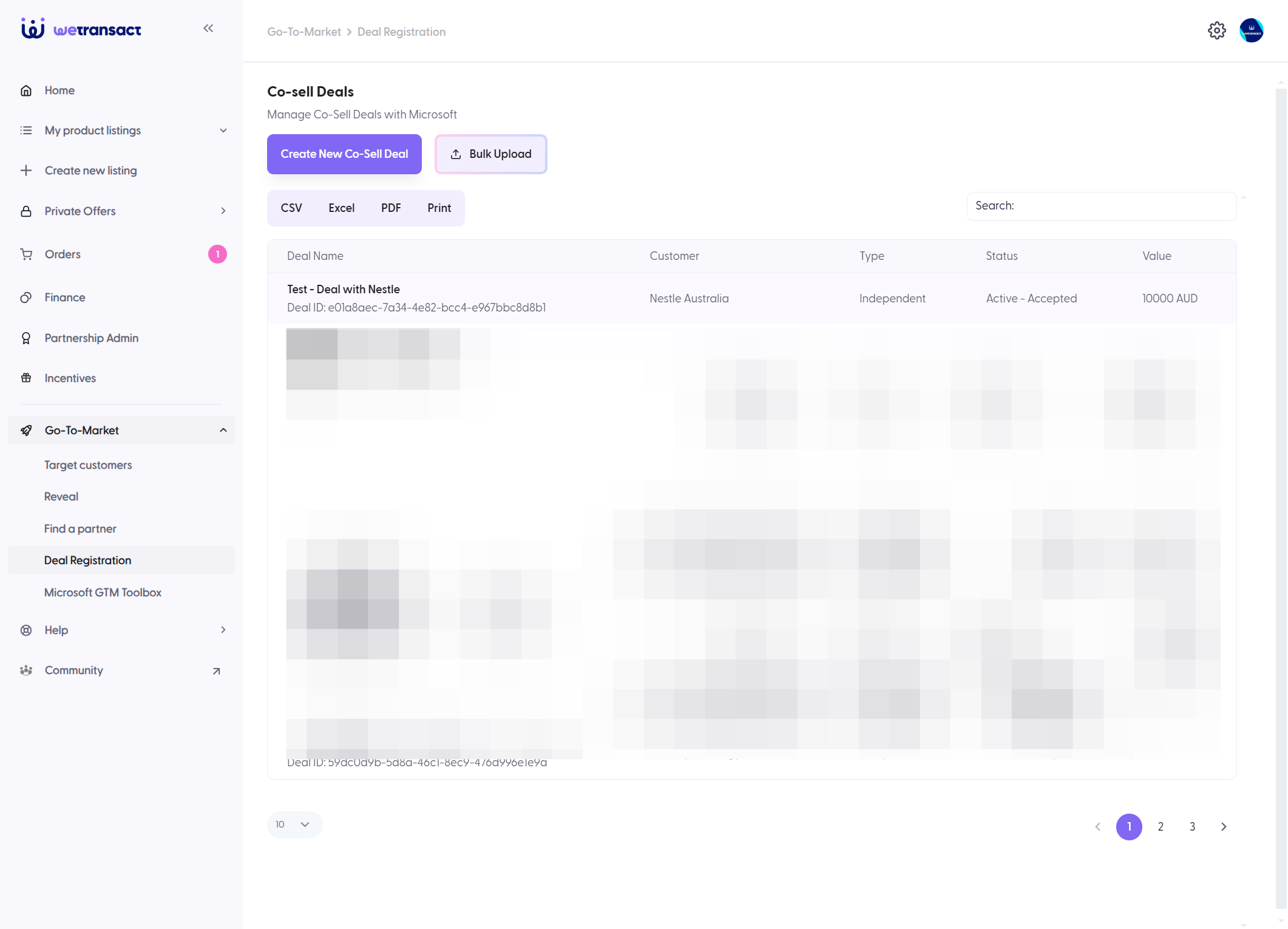1288x929 pixels.
Task: Open settings gear icon
Action: coord(1216,30)
